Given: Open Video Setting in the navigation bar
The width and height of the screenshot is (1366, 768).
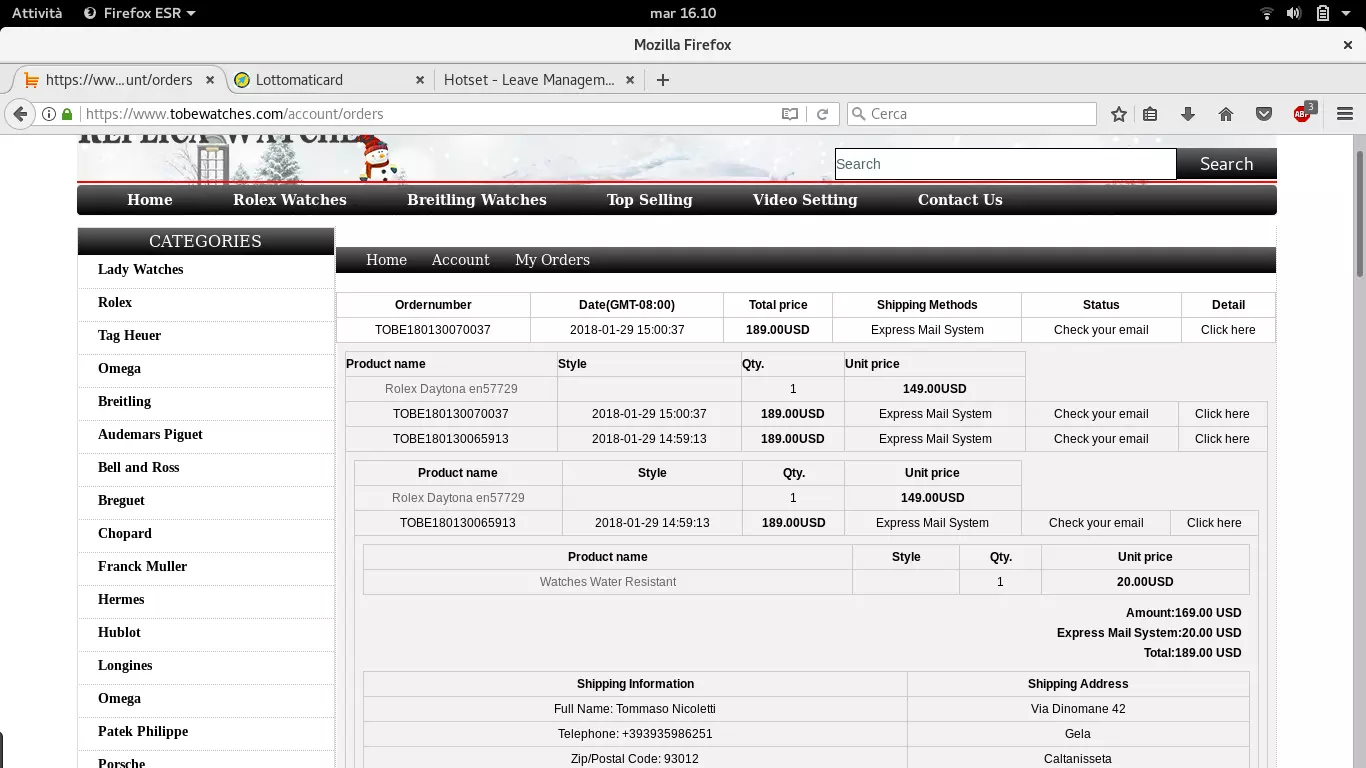Looking at the screenshot, I should 805,200.
